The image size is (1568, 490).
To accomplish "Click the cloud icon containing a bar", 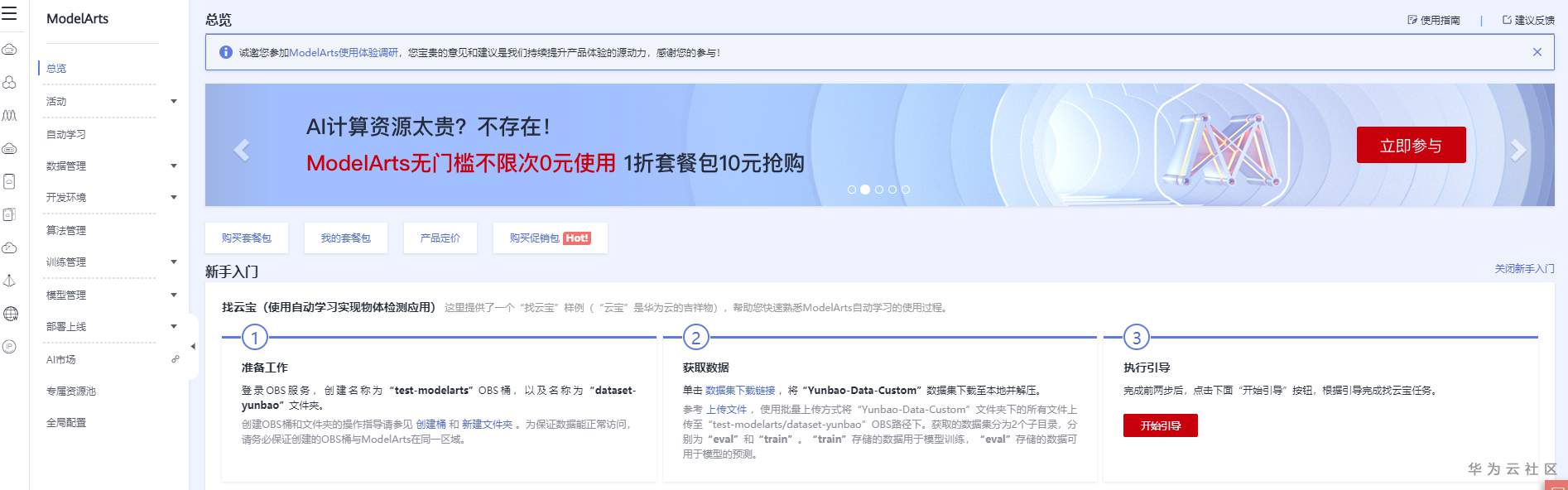I will (x=9, y=149).
